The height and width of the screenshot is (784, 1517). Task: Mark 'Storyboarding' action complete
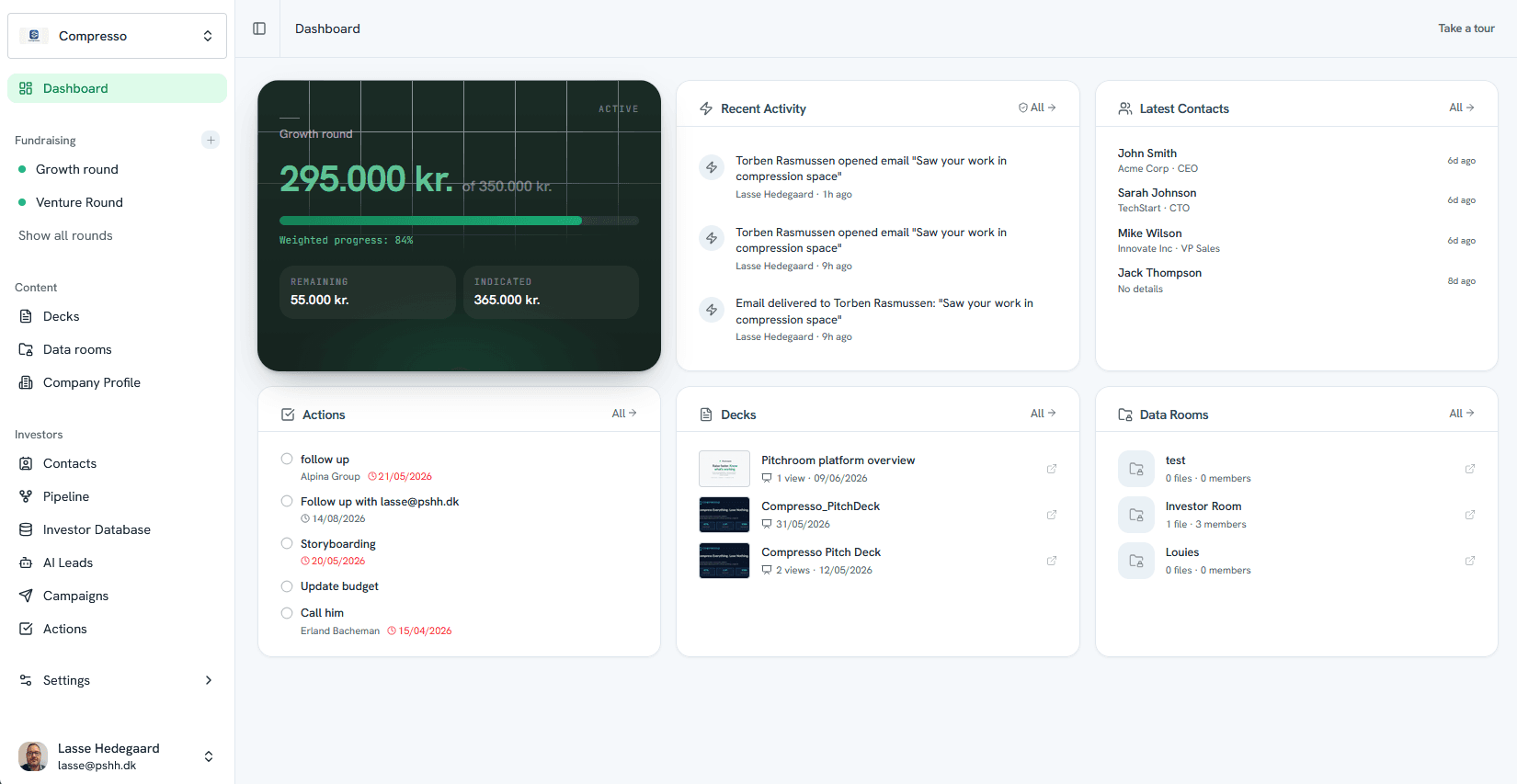click(x=287, y=543)
